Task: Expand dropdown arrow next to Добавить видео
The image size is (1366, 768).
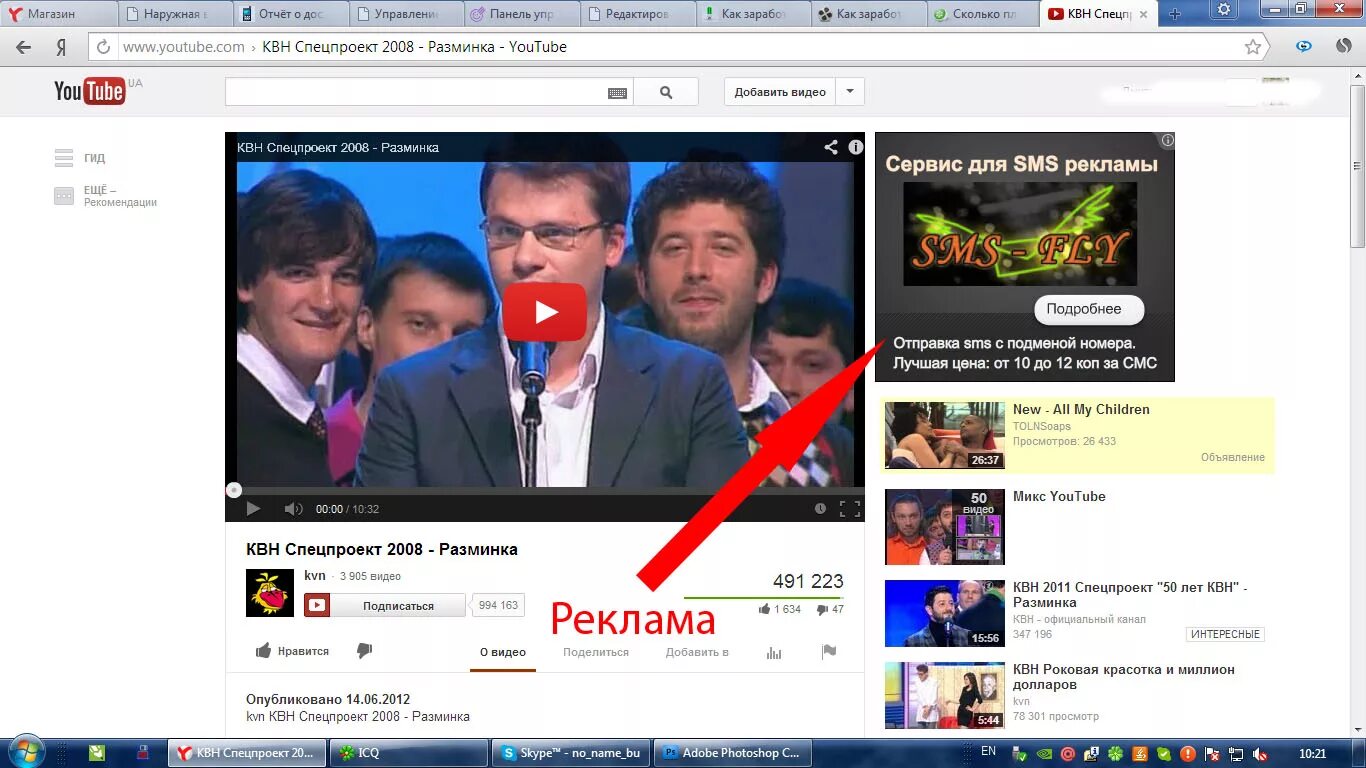Action: coord(850,92)
